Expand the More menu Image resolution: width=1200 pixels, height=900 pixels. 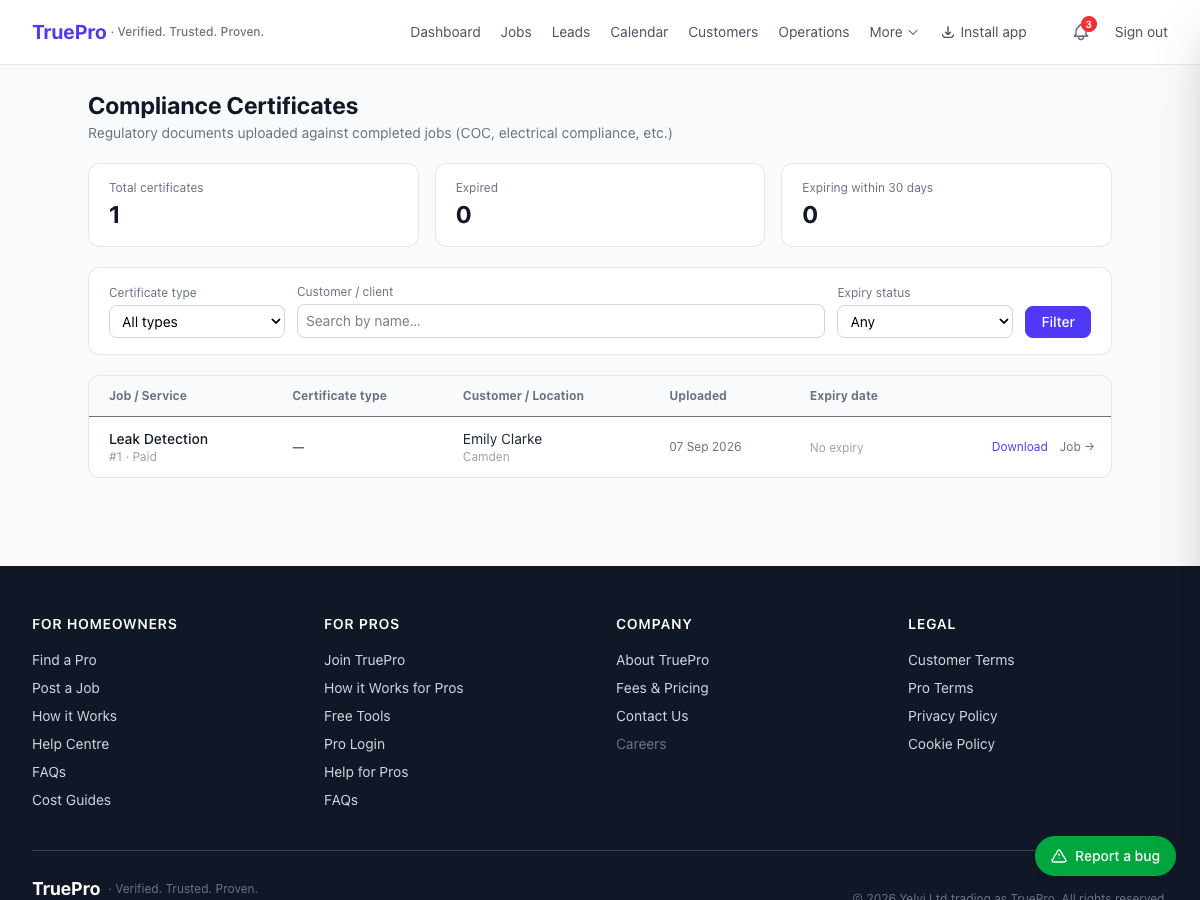click(893, 32)
